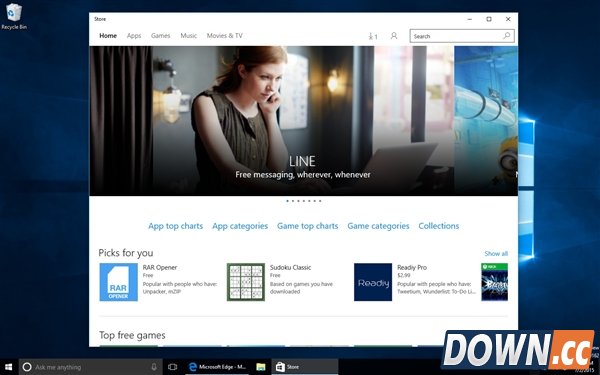
Task: Click the Readiy Pro title text
Action: click(x=412, y=267)
